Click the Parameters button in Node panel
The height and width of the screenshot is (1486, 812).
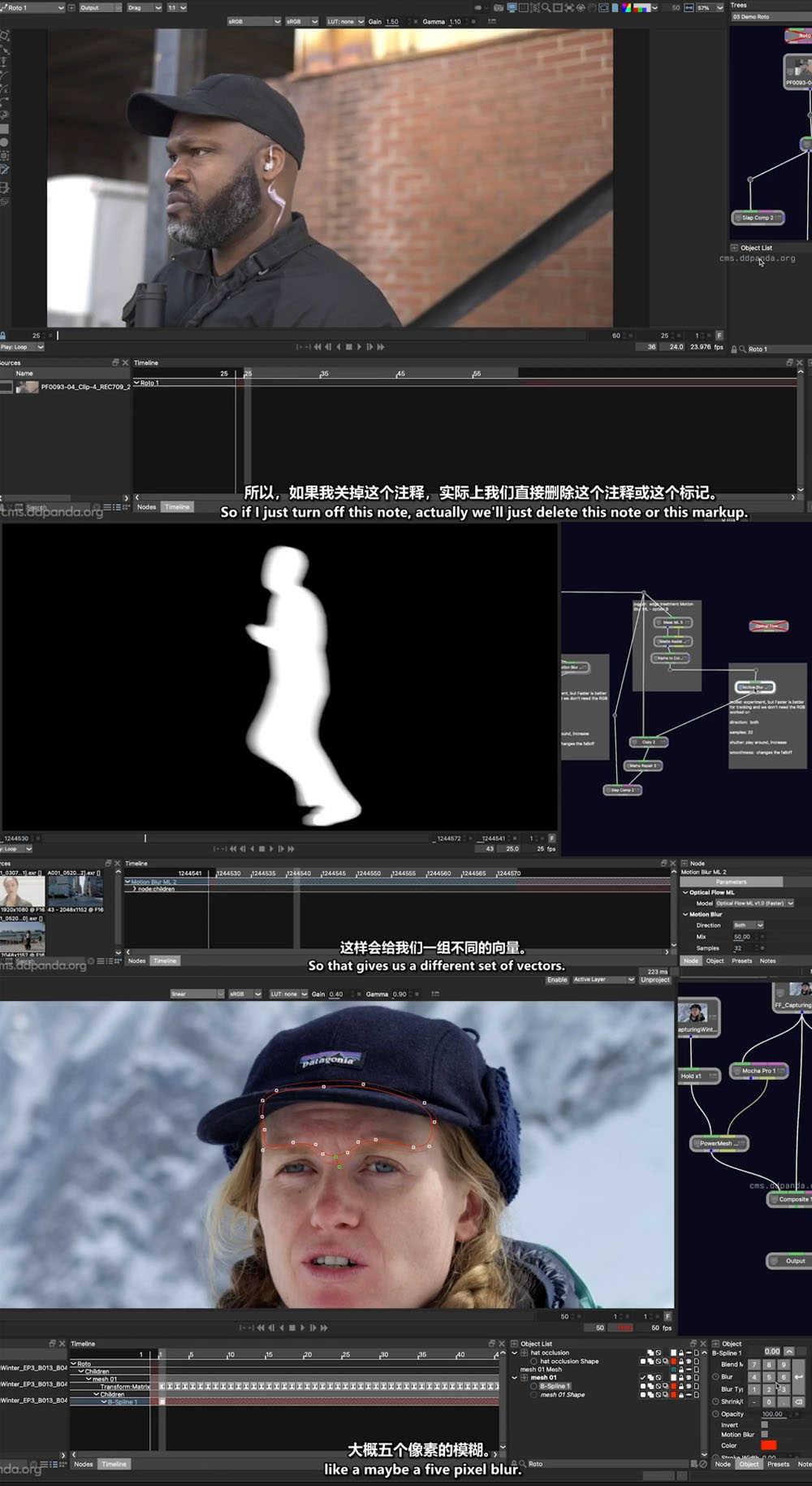pyautogui.click(x=732, y=882)
